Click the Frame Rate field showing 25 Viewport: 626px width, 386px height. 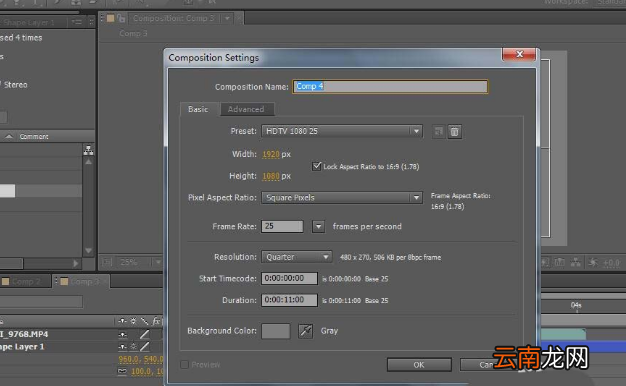tap(282, 226)
